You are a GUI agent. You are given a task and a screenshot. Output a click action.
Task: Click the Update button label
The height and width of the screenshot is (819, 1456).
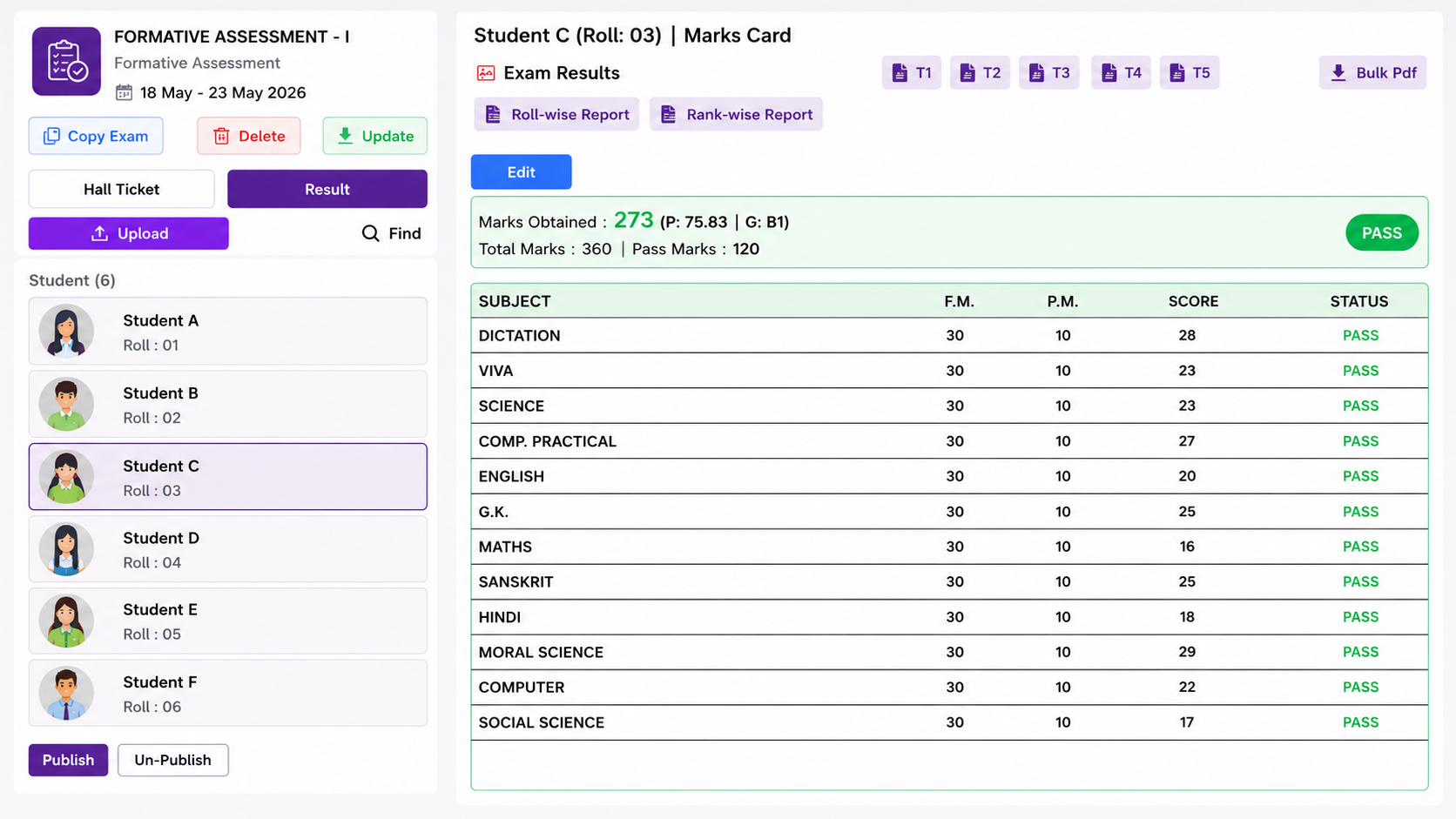[x=388, y=136]
